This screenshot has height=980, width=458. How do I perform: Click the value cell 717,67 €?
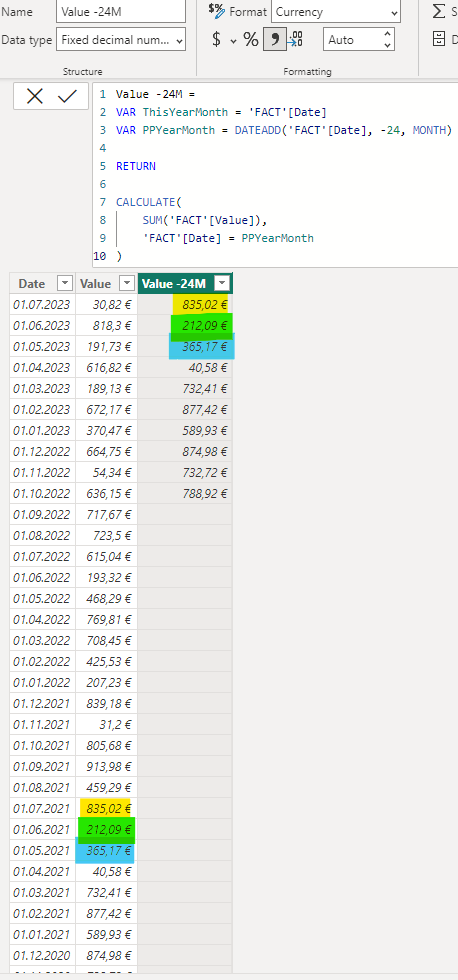pos(107,514)
